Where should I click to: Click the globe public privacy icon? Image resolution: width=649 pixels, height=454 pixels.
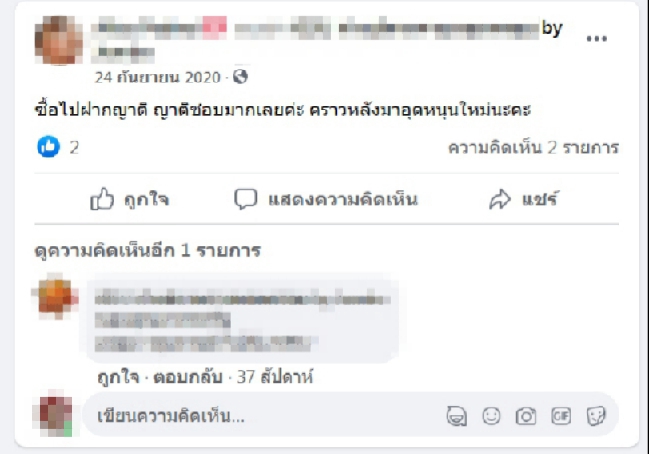pyautogui.click(x=240, y=77)
